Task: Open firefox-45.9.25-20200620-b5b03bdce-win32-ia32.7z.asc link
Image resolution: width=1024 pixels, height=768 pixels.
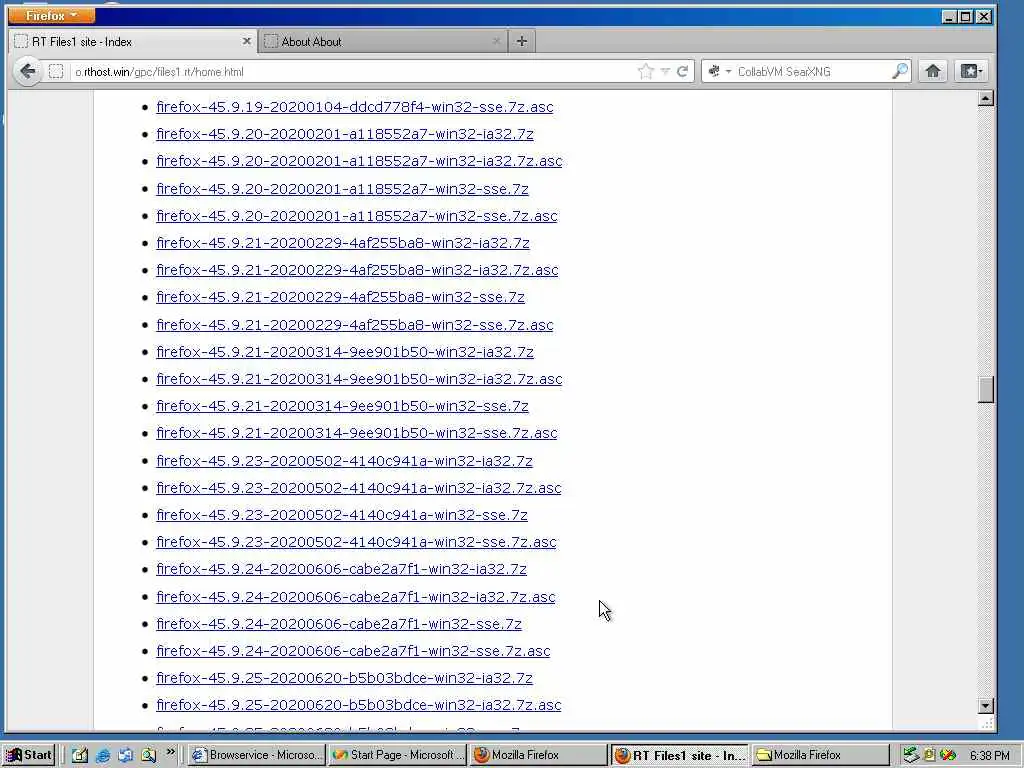Action: pos(359,705)
